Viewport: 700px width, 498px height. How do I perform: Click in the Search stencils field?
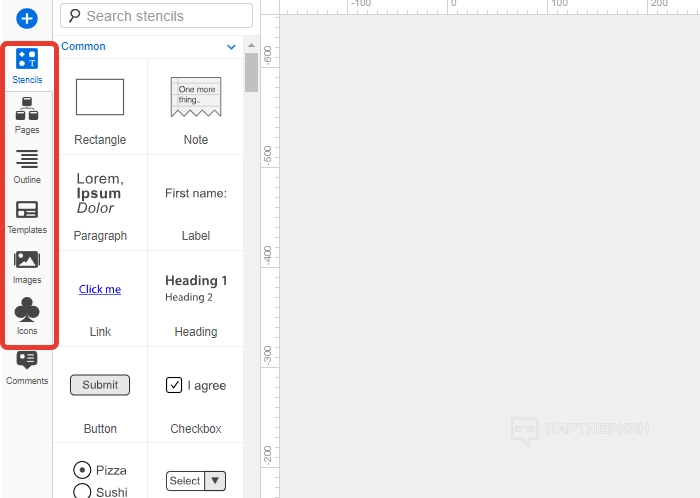[156, 16]
